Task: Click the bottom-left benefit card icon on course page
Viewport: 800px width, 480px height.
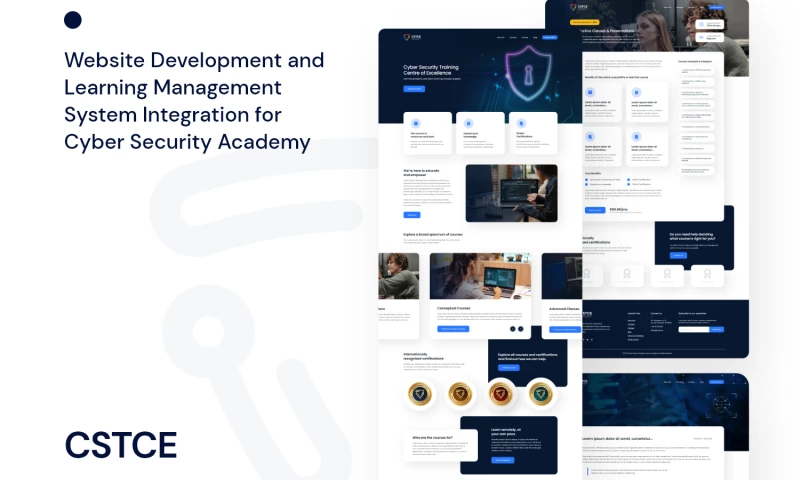Action: tap(590, 137)
